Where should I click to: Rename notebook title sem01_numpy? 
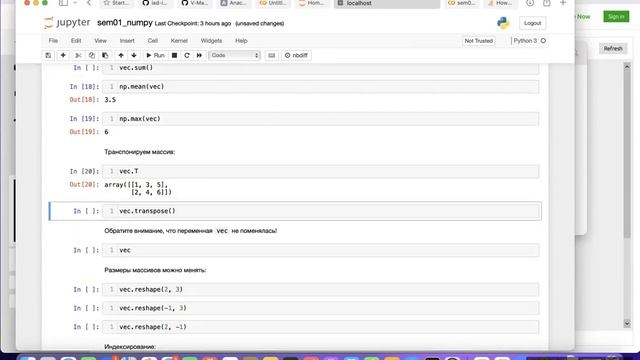coord(125,23)
